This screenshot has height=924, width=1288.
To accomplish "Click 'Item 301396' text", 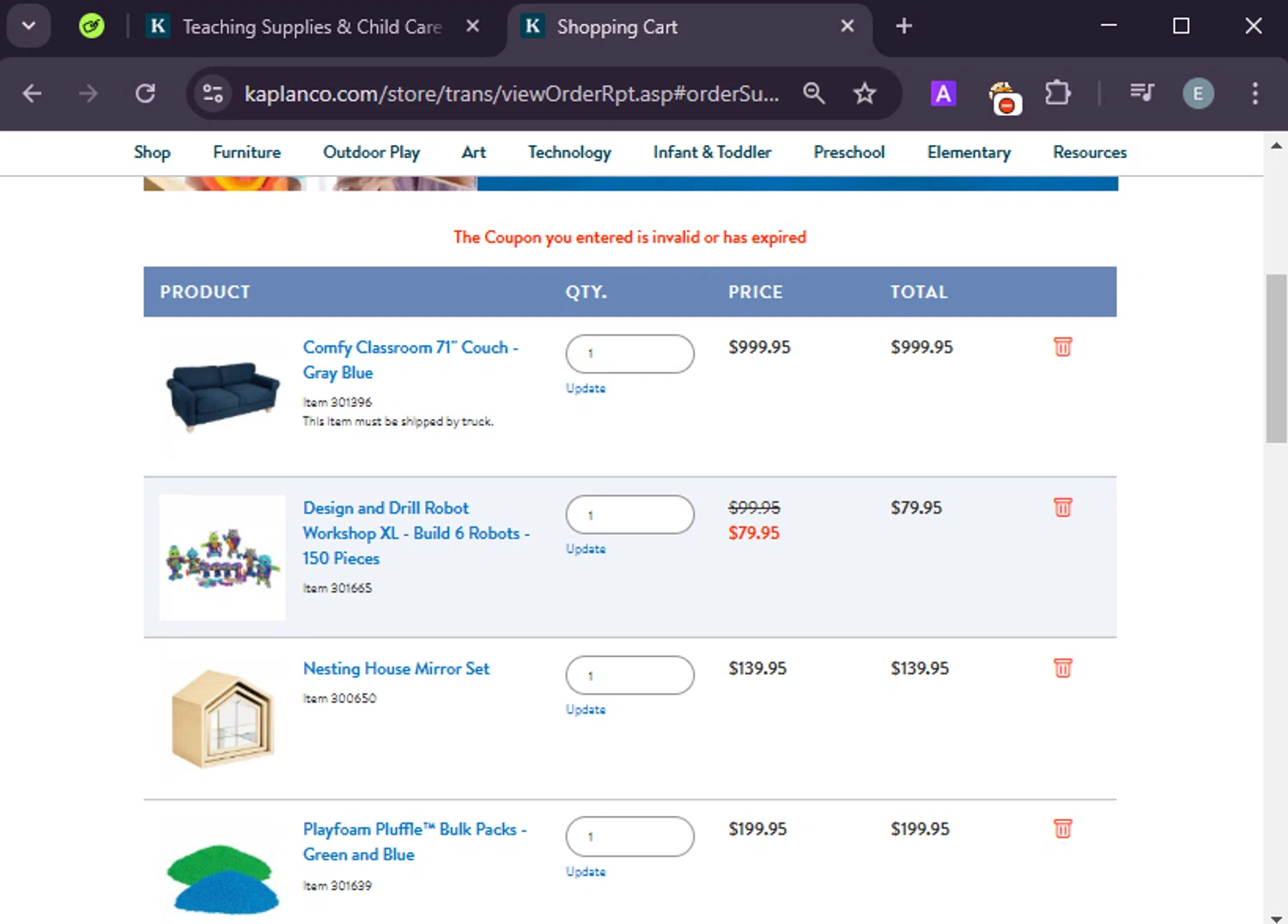I will point(337,402).
